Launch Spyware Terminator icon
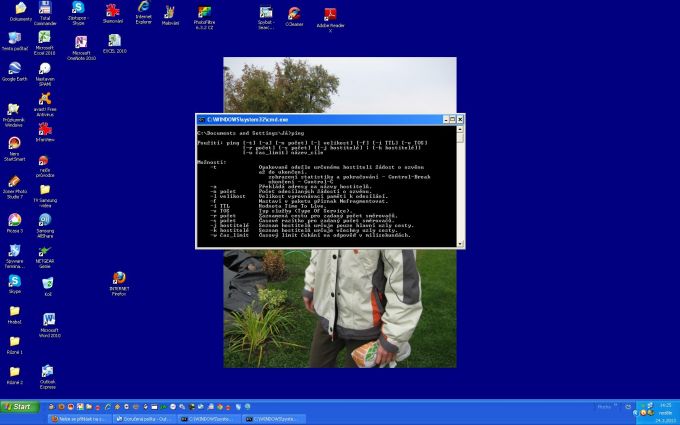Viewport: 680px width, 425px height. [x=15, y=251]
